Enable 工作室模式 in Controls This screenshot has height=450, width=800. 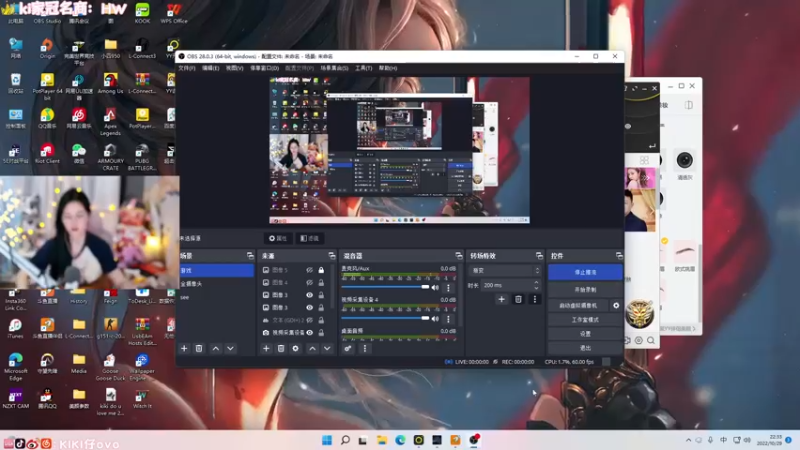585,320
